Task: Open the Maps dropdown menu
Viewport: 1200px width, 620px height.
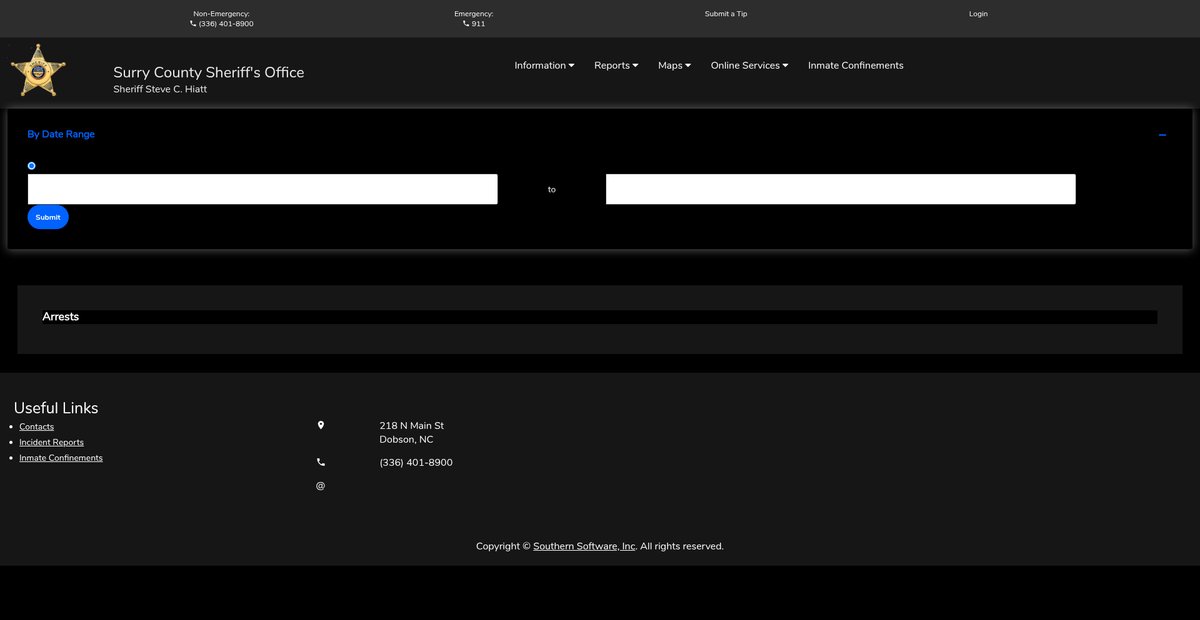Action: (x=674, y=66)
